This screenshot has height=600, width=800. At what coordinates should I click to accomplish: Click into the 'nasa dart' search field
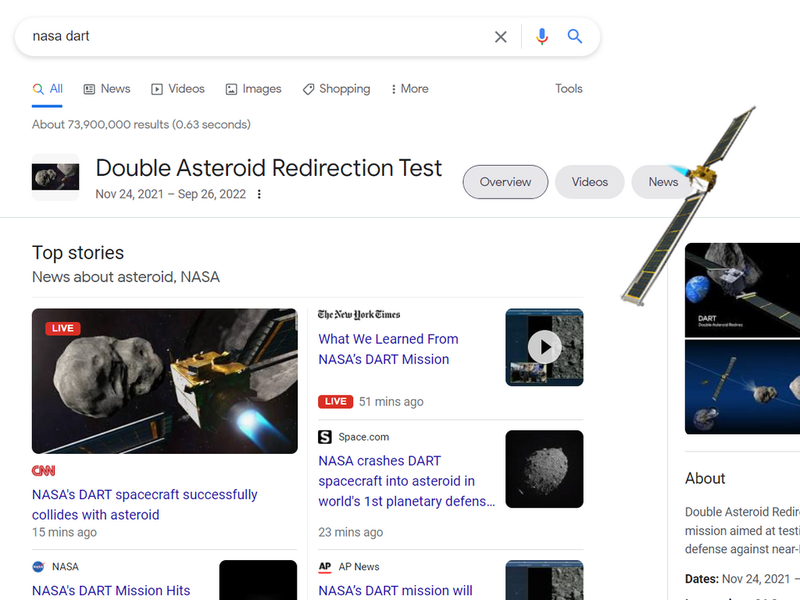pyautogui.click(x=255, y=36)
